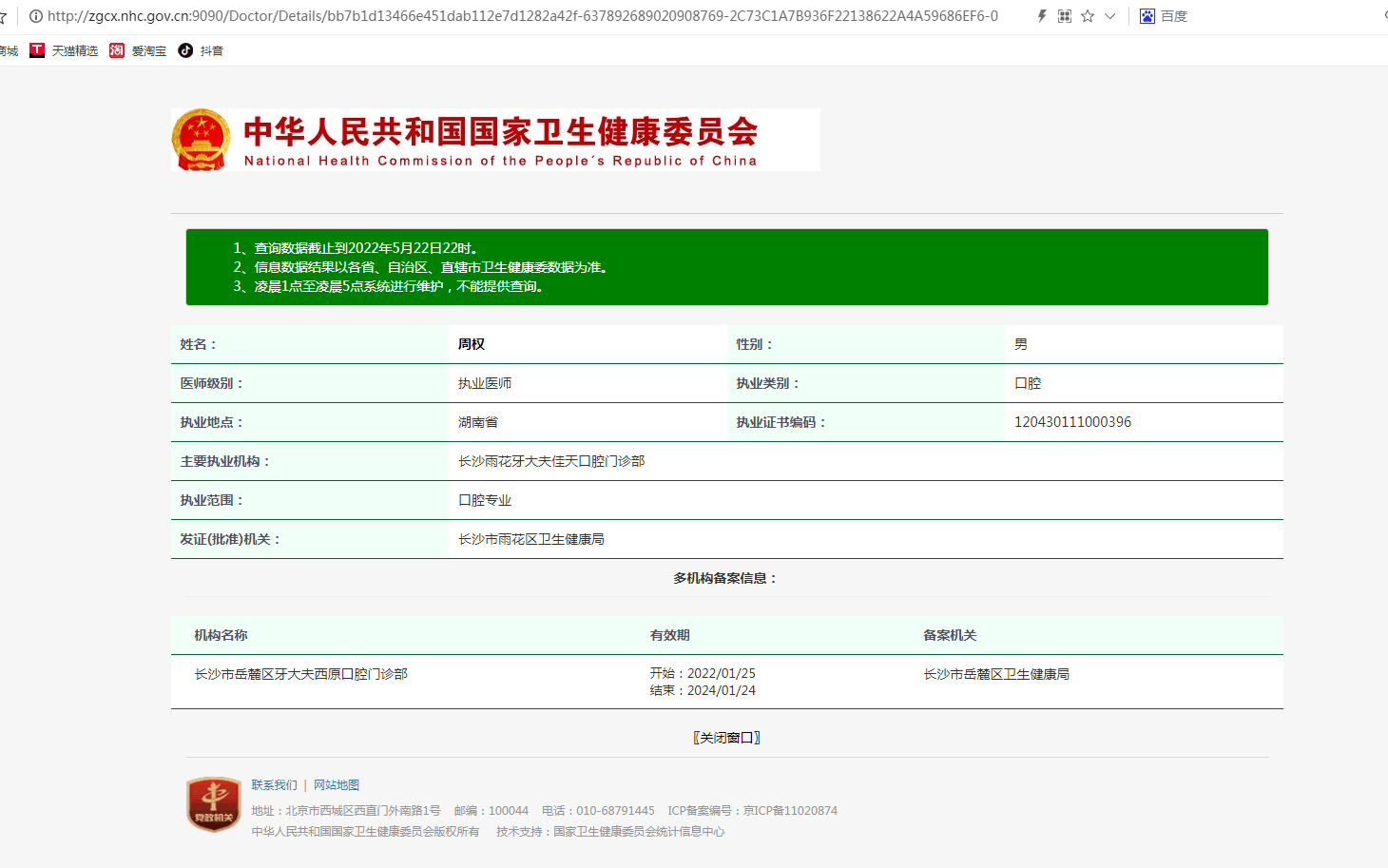The image size is (1388, 868).
Task: Click the 多机构备案信息 heading
Action: [x=726, y=578]
